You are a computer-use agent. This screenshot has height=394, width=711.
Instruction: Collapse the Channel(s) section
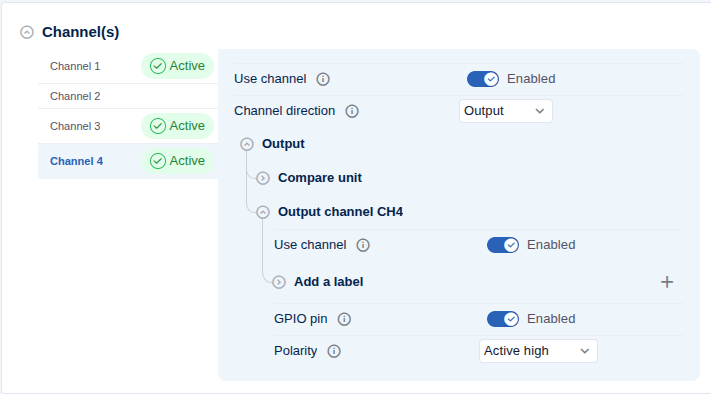27,32
